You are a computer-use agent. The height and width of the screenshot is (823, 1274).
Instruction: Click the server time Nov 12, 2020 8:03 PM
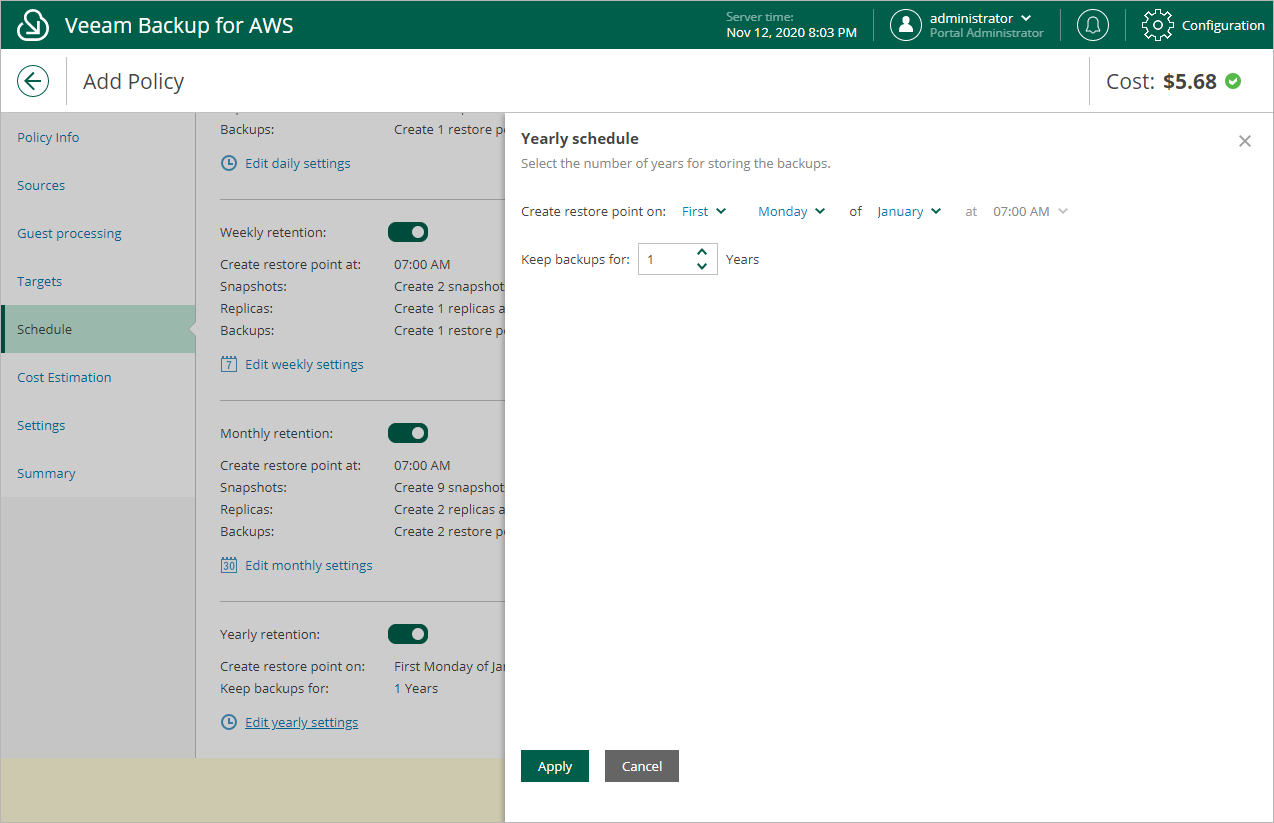click(791, 32)
